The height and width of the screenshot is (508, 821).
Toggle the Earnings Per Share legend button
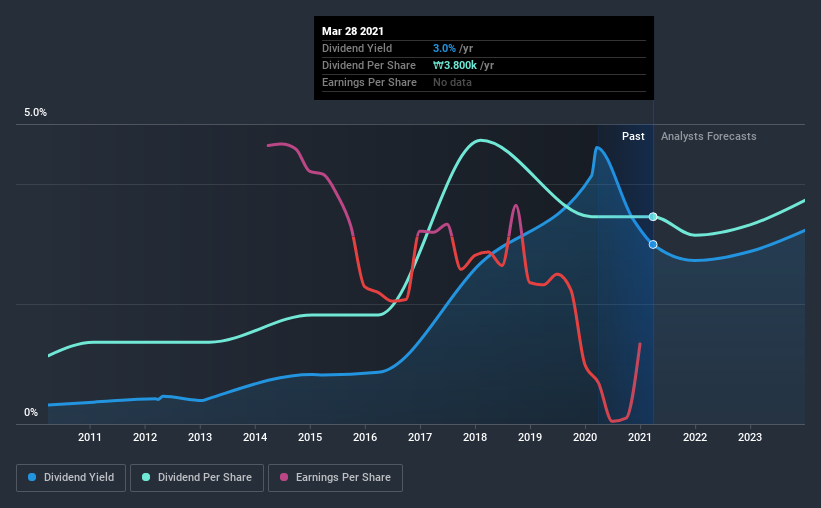click(x=335, y=478)
